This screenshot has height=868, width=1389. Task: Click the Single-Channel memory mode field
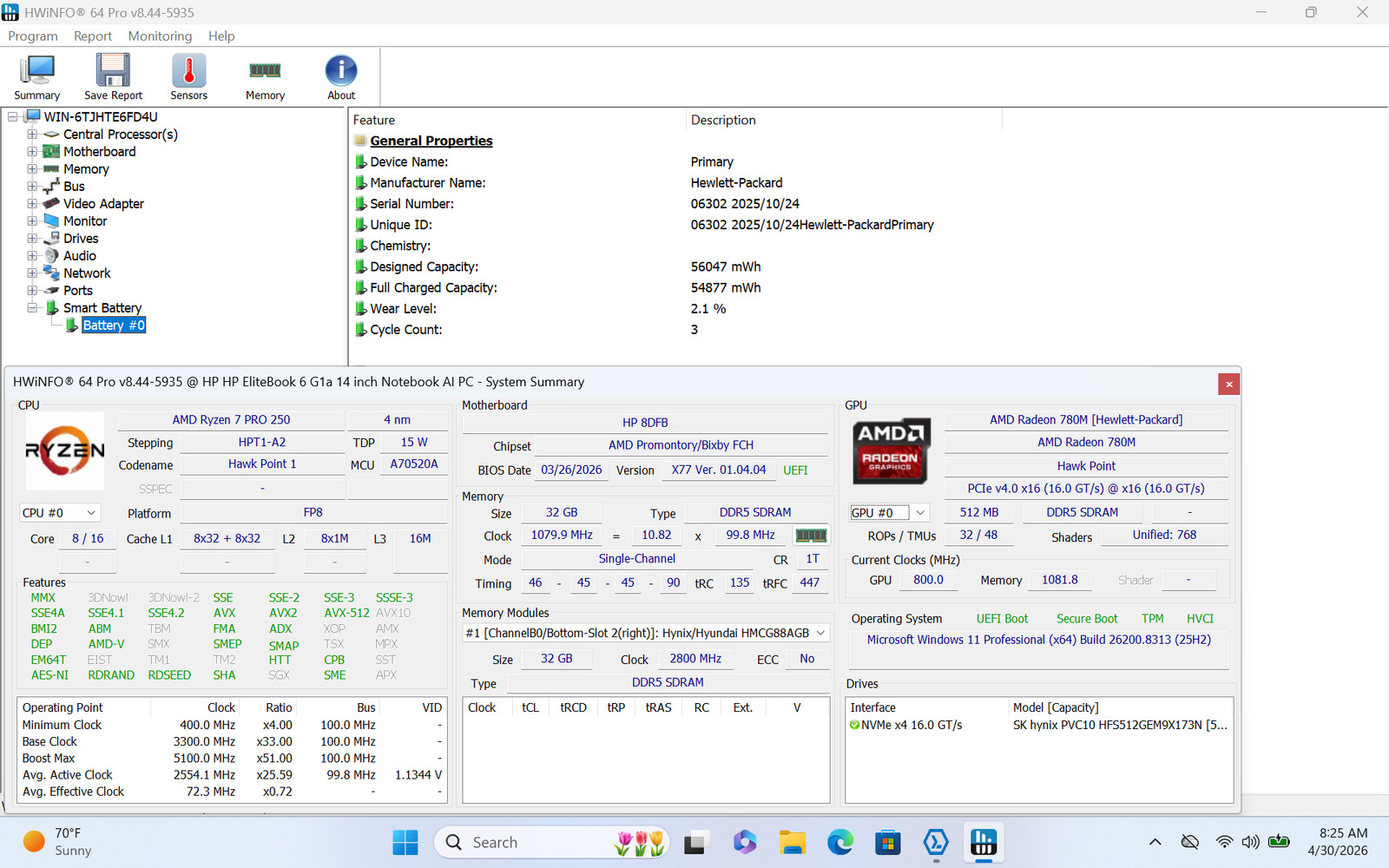click(x=637, y=559)
